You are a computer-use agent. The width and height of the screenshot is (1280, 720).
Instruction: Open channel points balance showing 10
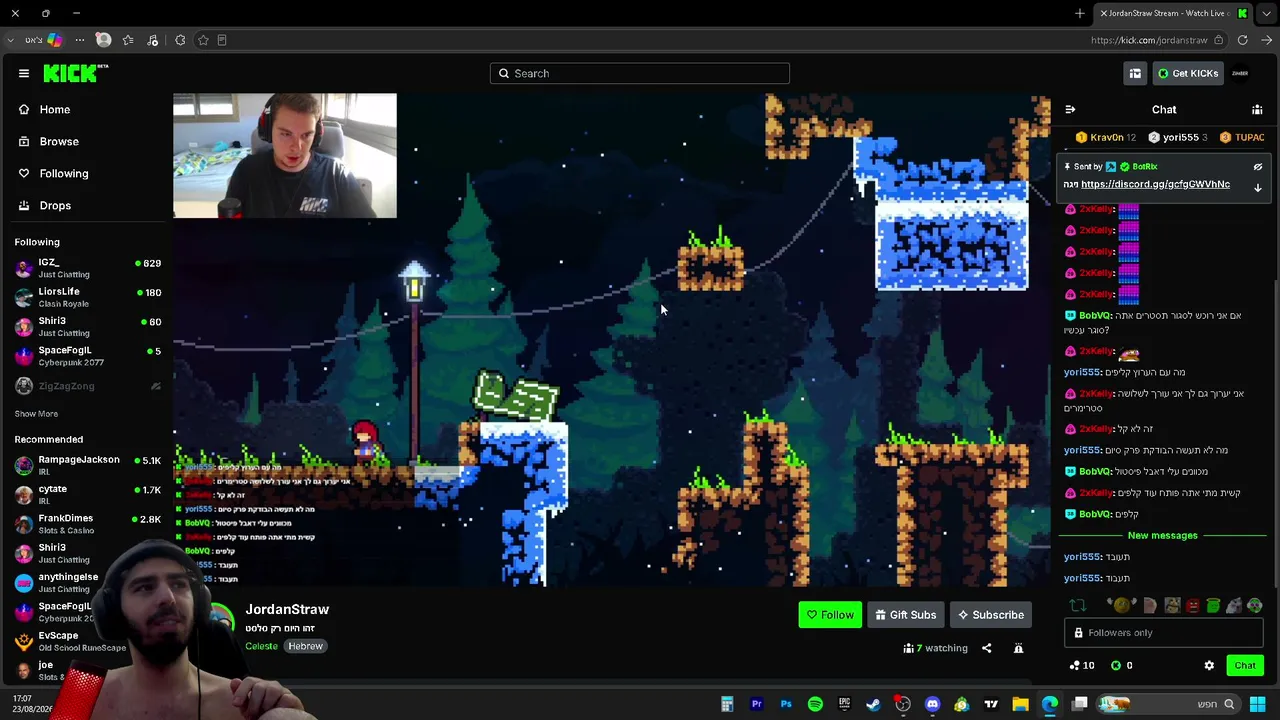(1081, 665)
